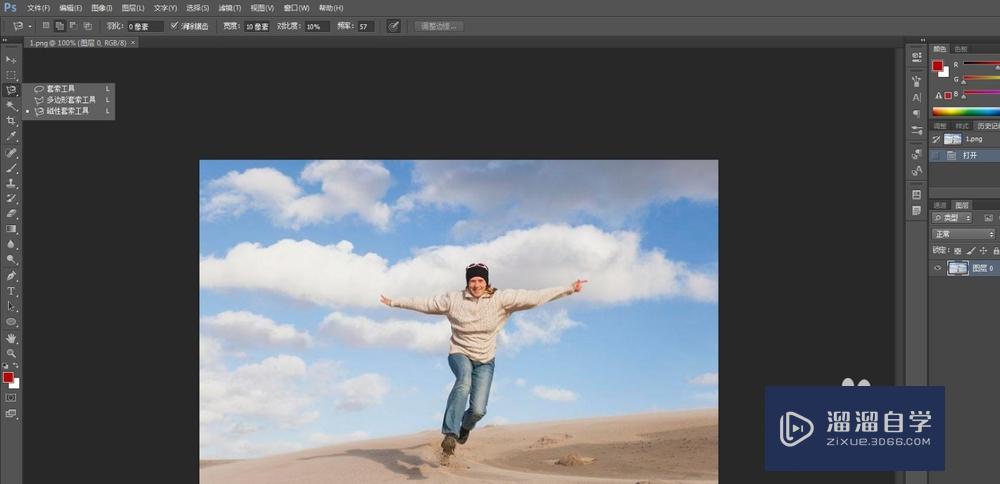Image resolution: width=1000 pixels, height=484 pixels.
Task: Choose 多边形套索工具 from the lasso flyout
Action: click(71, 100)
